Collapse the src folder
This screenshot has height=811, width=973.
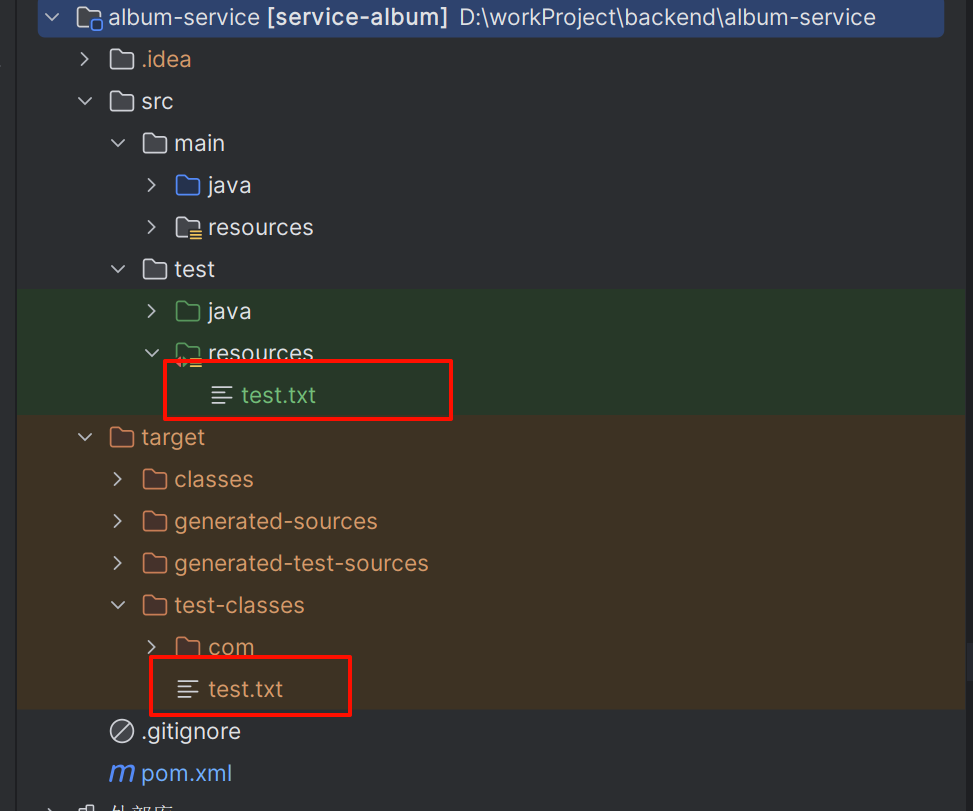point(85,101)
